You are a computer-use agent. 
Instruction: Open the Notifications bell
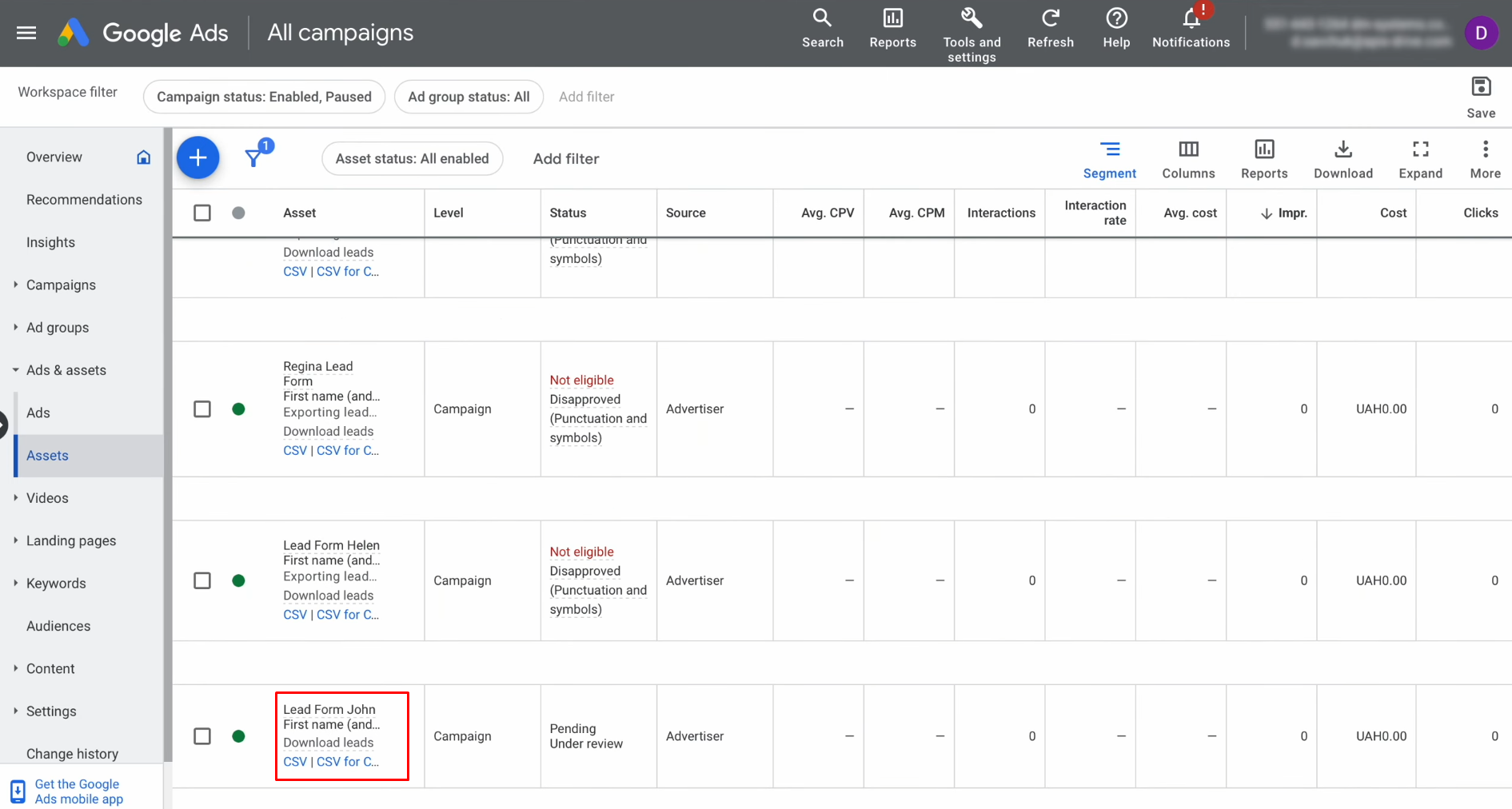tap(1191, 29)
